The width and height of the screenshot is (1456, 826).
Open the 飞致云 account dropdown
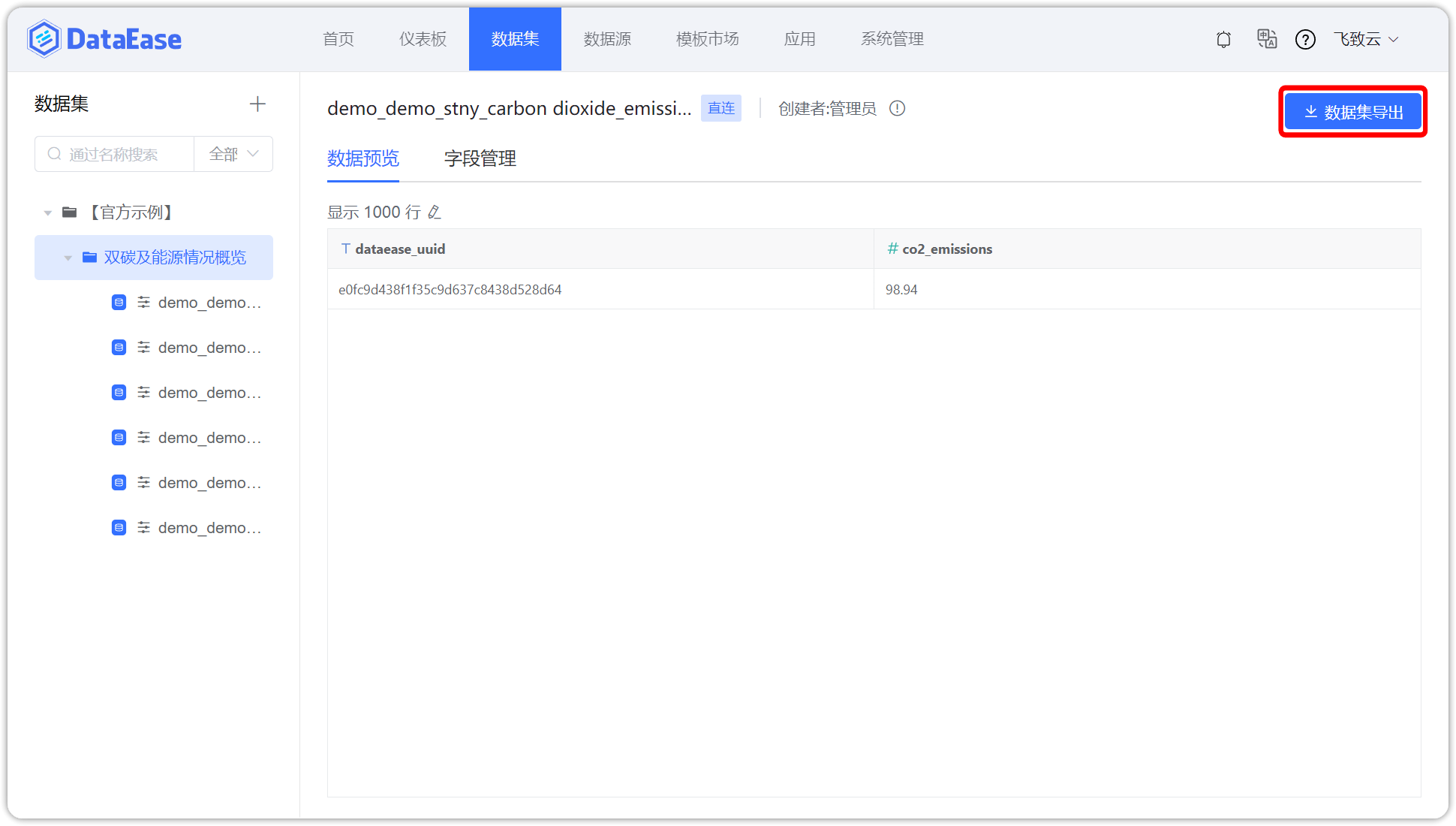(x=1367, y=39)
